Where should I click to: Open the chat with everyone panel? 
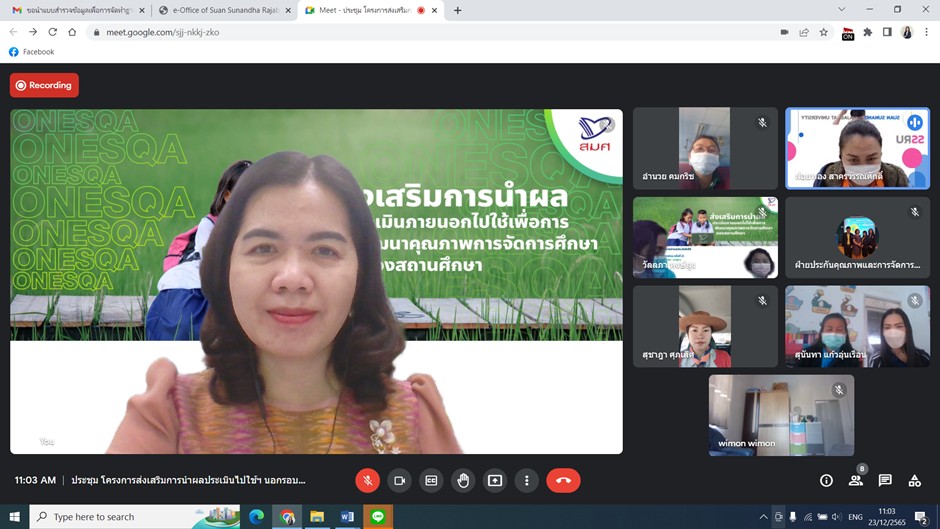tap(885, 480)
